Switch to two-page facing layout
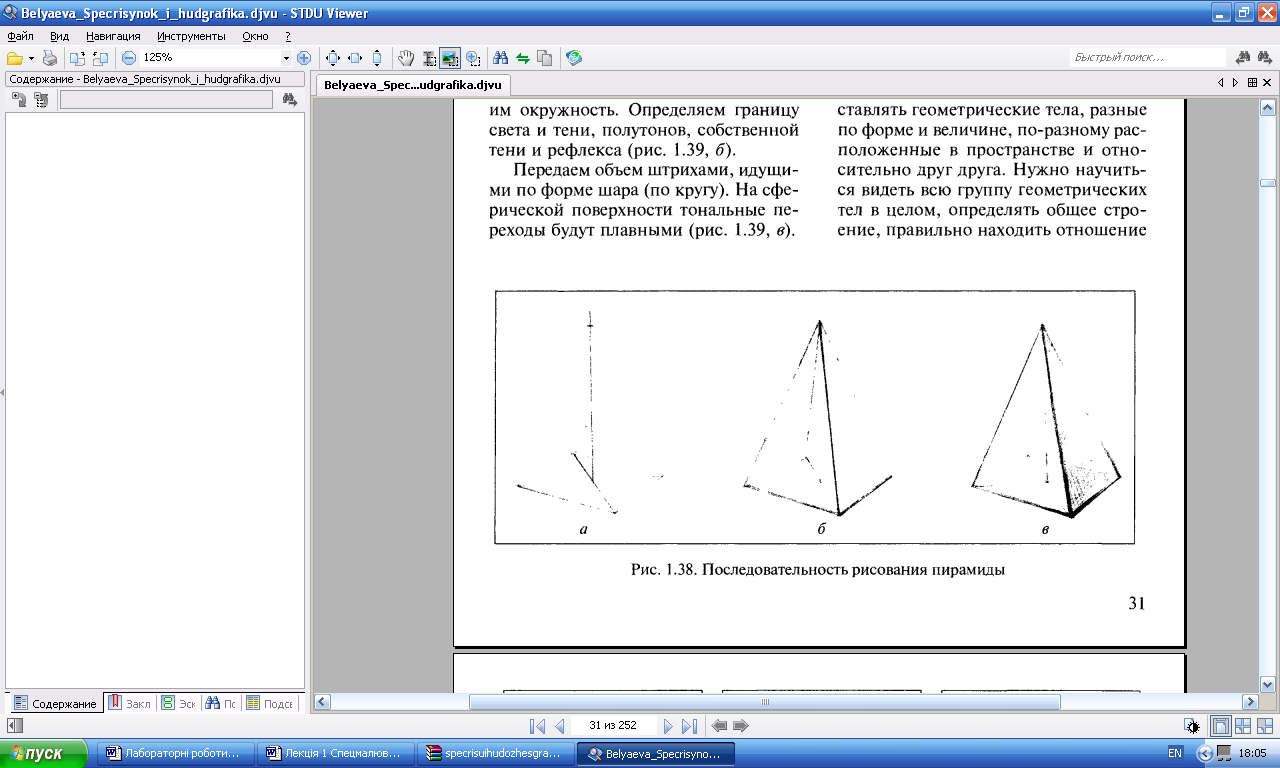The height and width of the screenshot is (768, 1280). (x=1243, y=726)
